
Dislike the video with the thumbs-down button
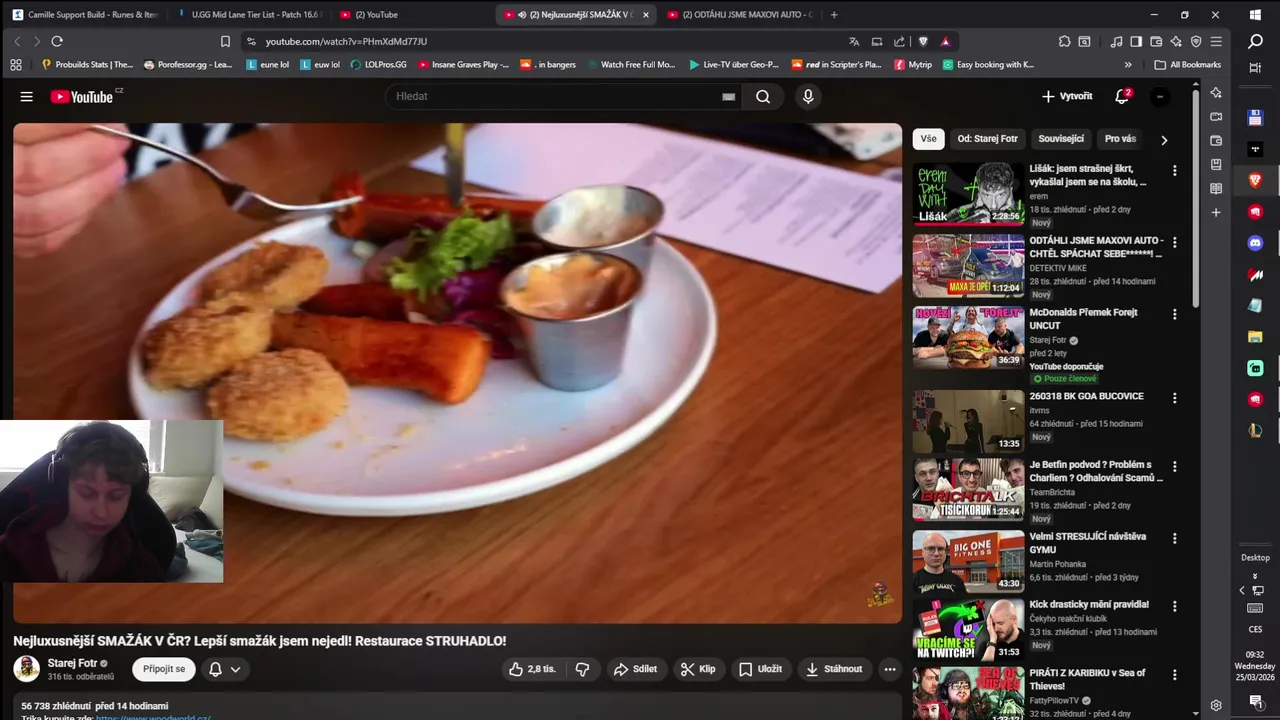click(582, 669)
